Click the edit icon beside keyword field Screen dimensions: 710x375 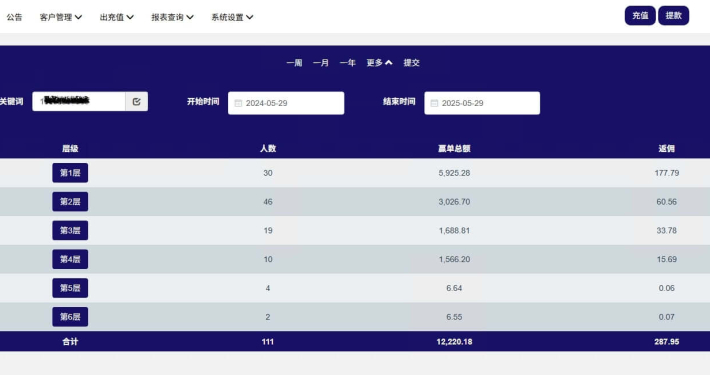[136, 101]
